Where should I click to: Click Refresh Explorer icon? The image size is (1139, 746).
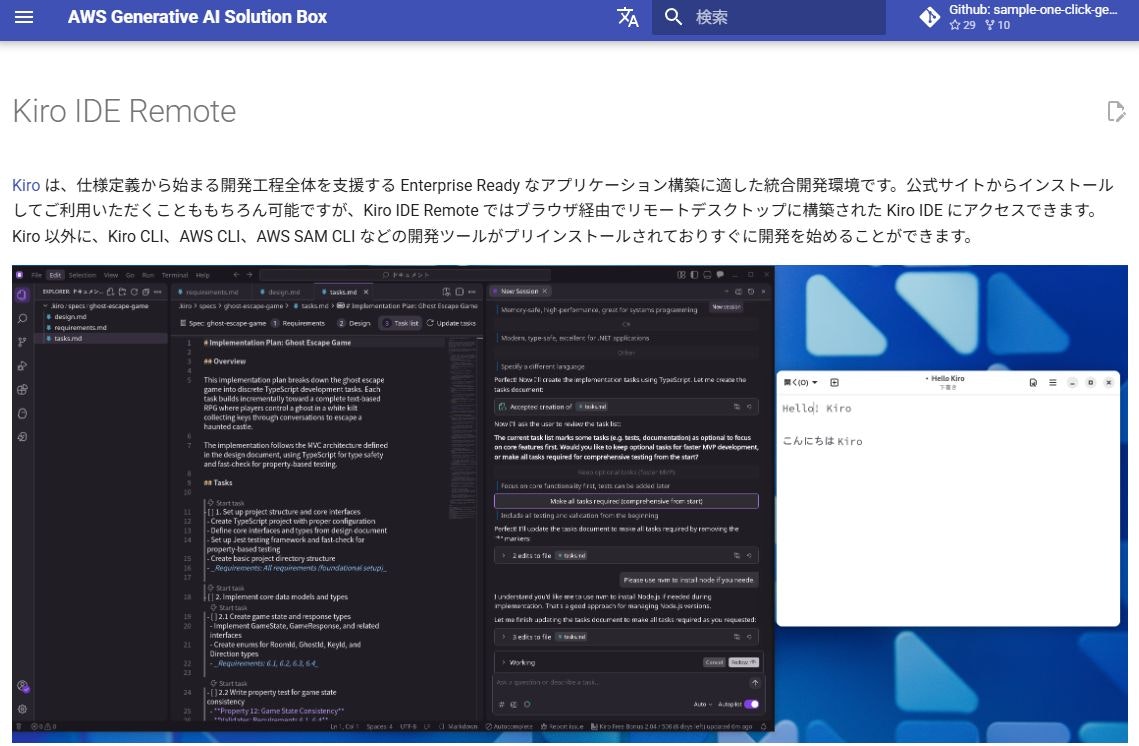(134, 292)
